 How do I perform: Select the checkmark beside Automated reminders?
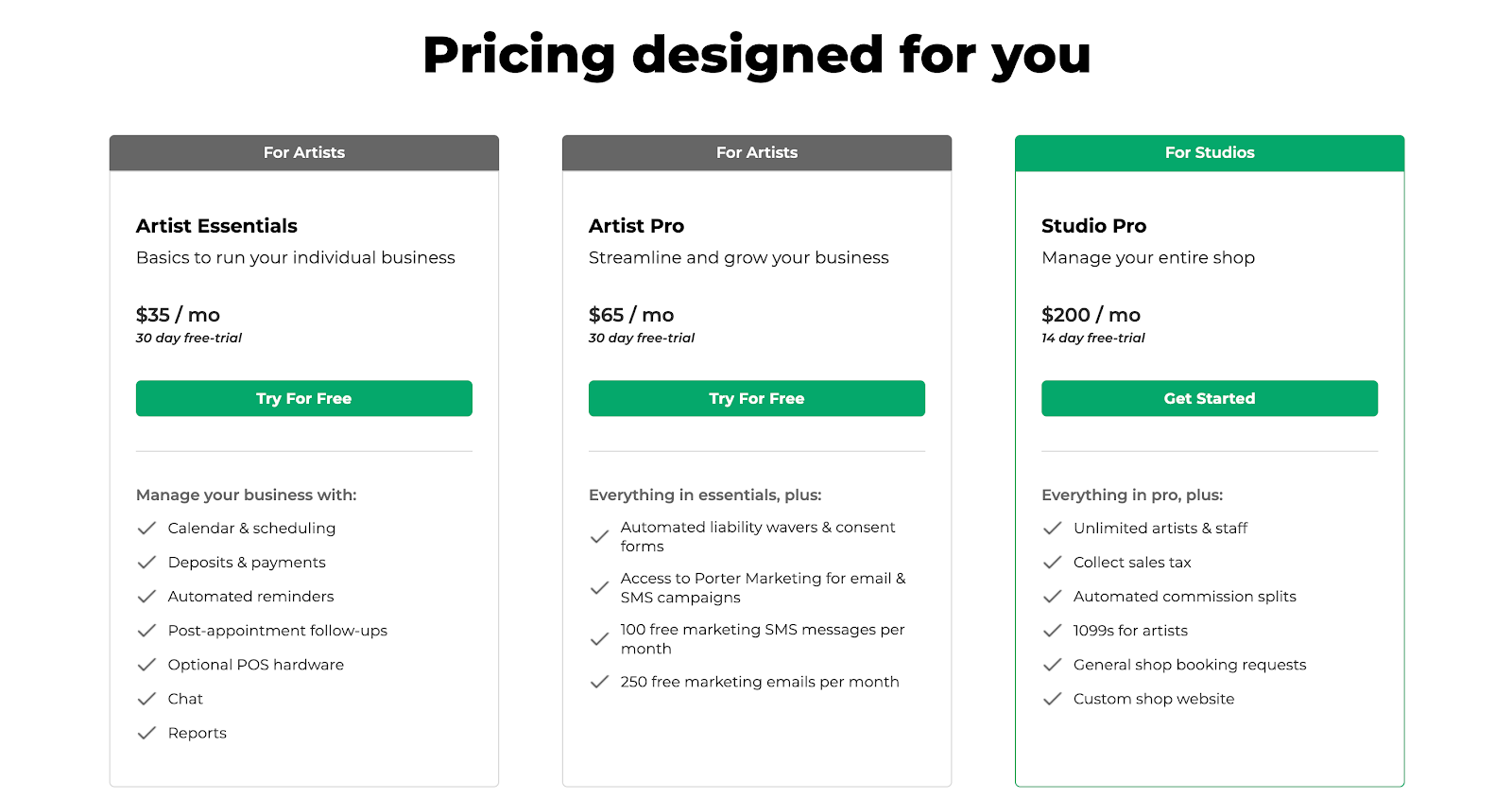point(147,596)
